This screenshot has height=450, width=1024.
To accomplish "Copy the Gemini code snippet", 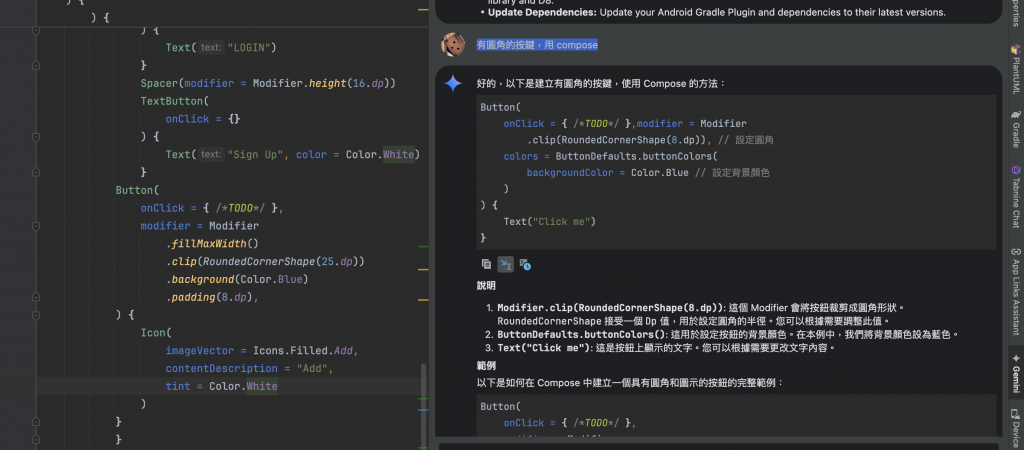I will [x=487, y=265].
